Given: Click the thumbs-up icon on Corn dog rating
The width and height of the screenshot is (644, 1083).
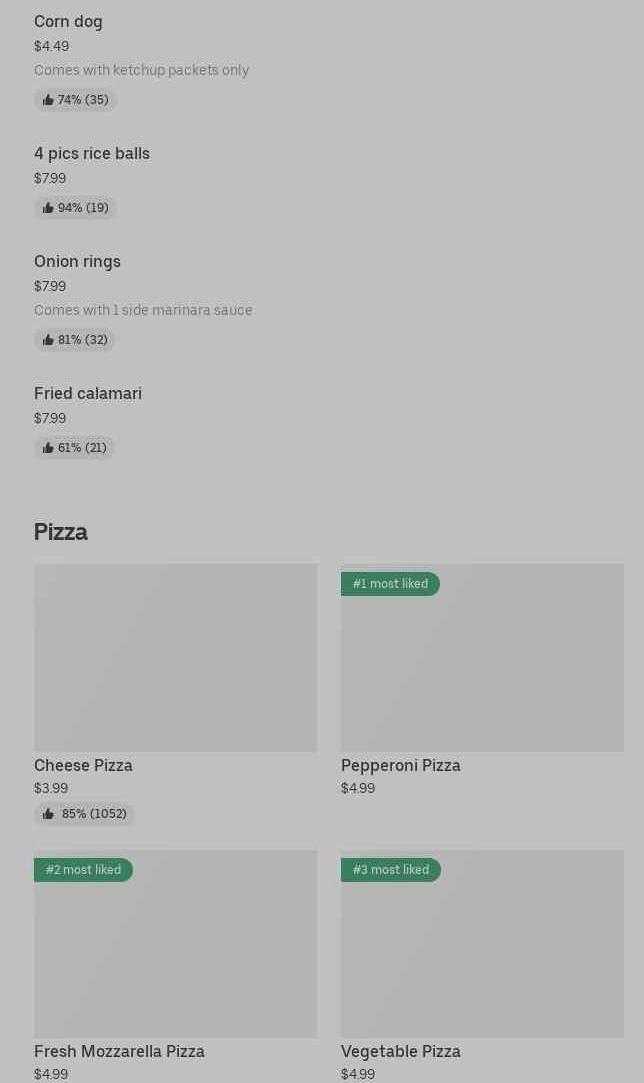Looking at the screenshot, I should pos(48,100).
